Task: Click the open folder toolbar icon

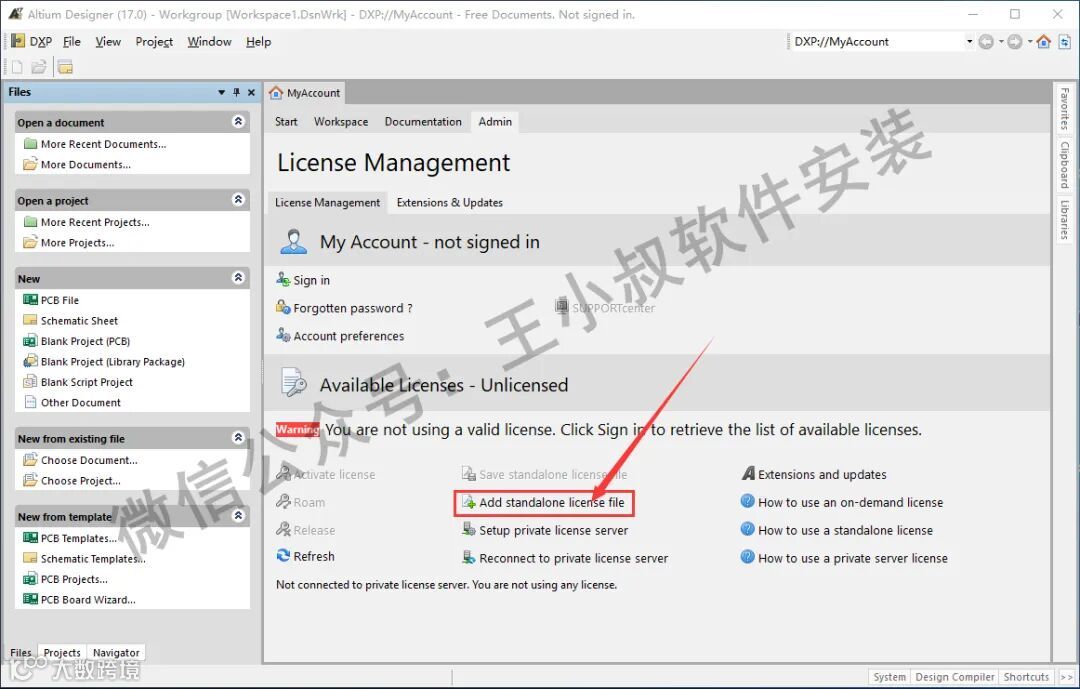Action: (x=39, y=67)
